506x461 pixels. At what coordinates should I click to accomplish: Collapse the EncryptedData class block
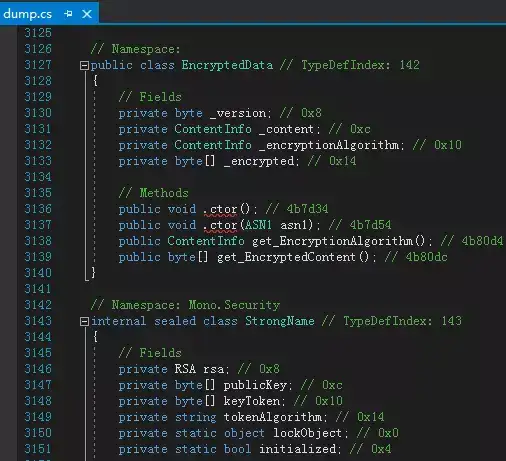click(84, 65)
